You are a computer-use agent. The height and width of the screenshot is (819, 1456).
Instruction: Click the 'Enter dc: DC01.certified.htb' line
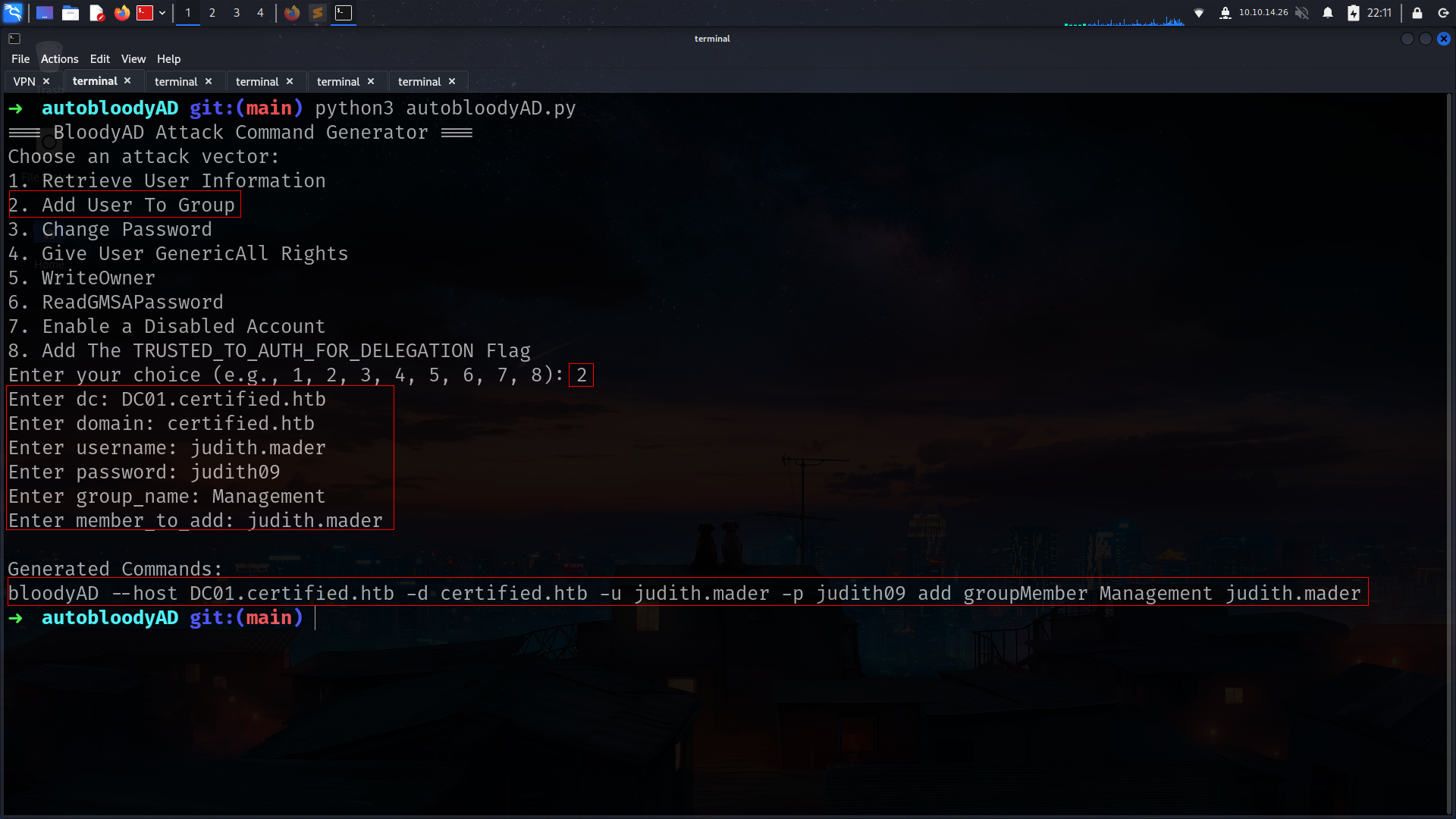coord(167,400)
